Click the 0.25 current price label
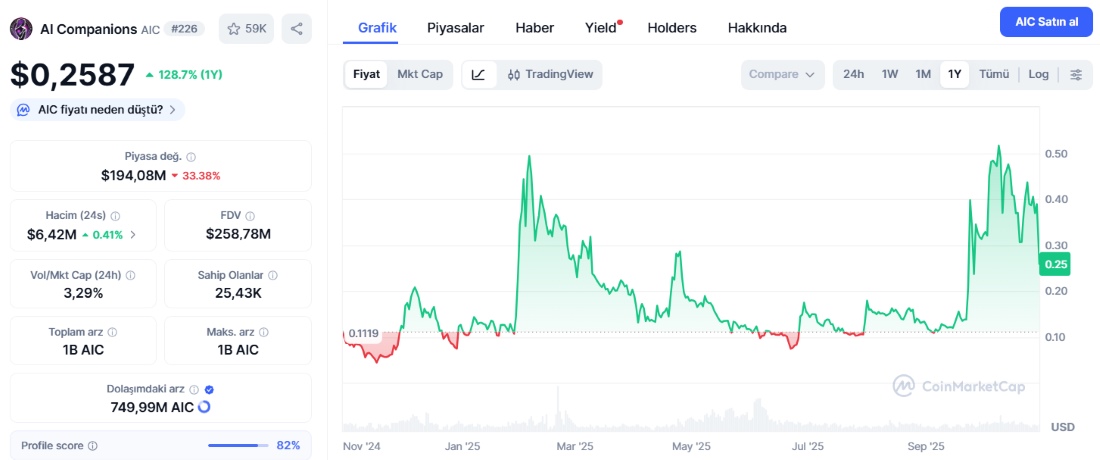Screen dimensions: 1100x460 point(1055,264)
